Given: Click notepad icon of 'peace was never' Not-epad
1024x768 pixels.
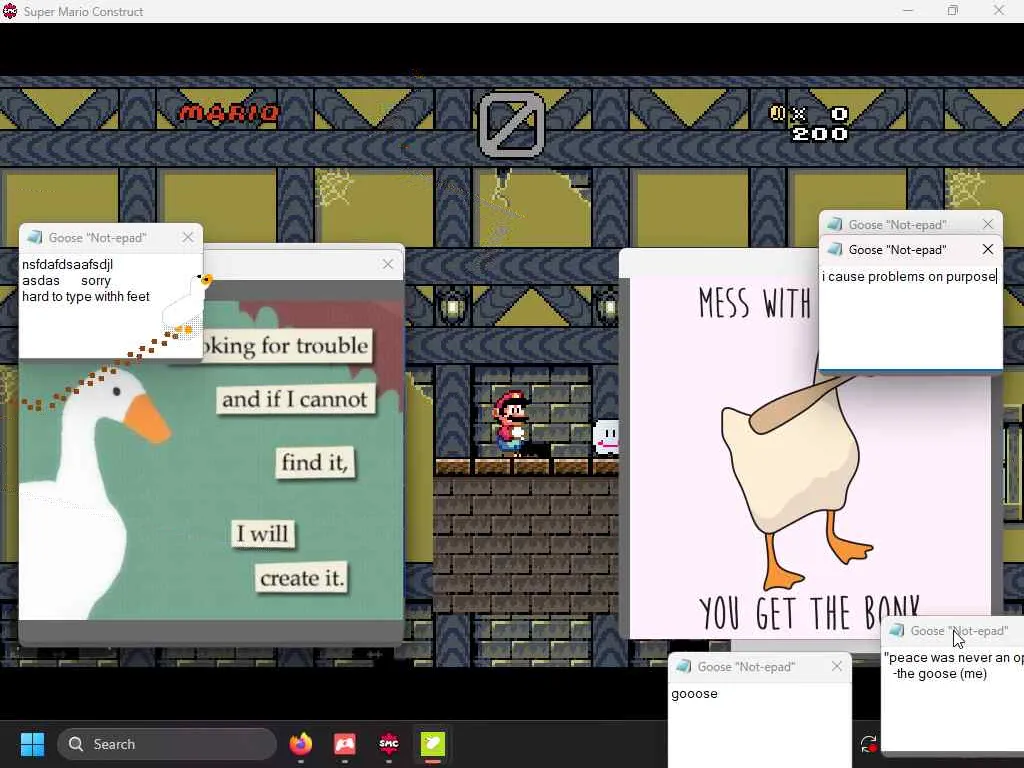Looking at the screenshot, I should pyautogui.click(x=897, y=630).
